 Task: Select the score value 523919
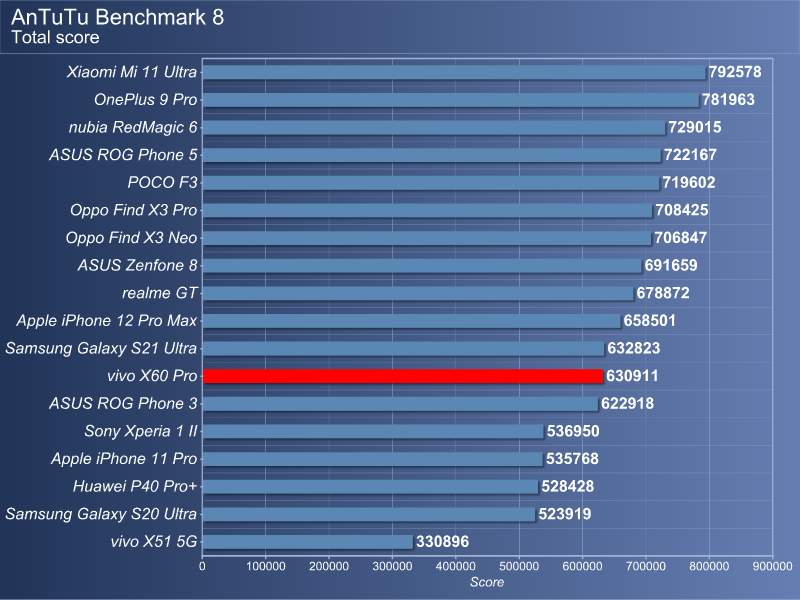(x=565, y=513)
